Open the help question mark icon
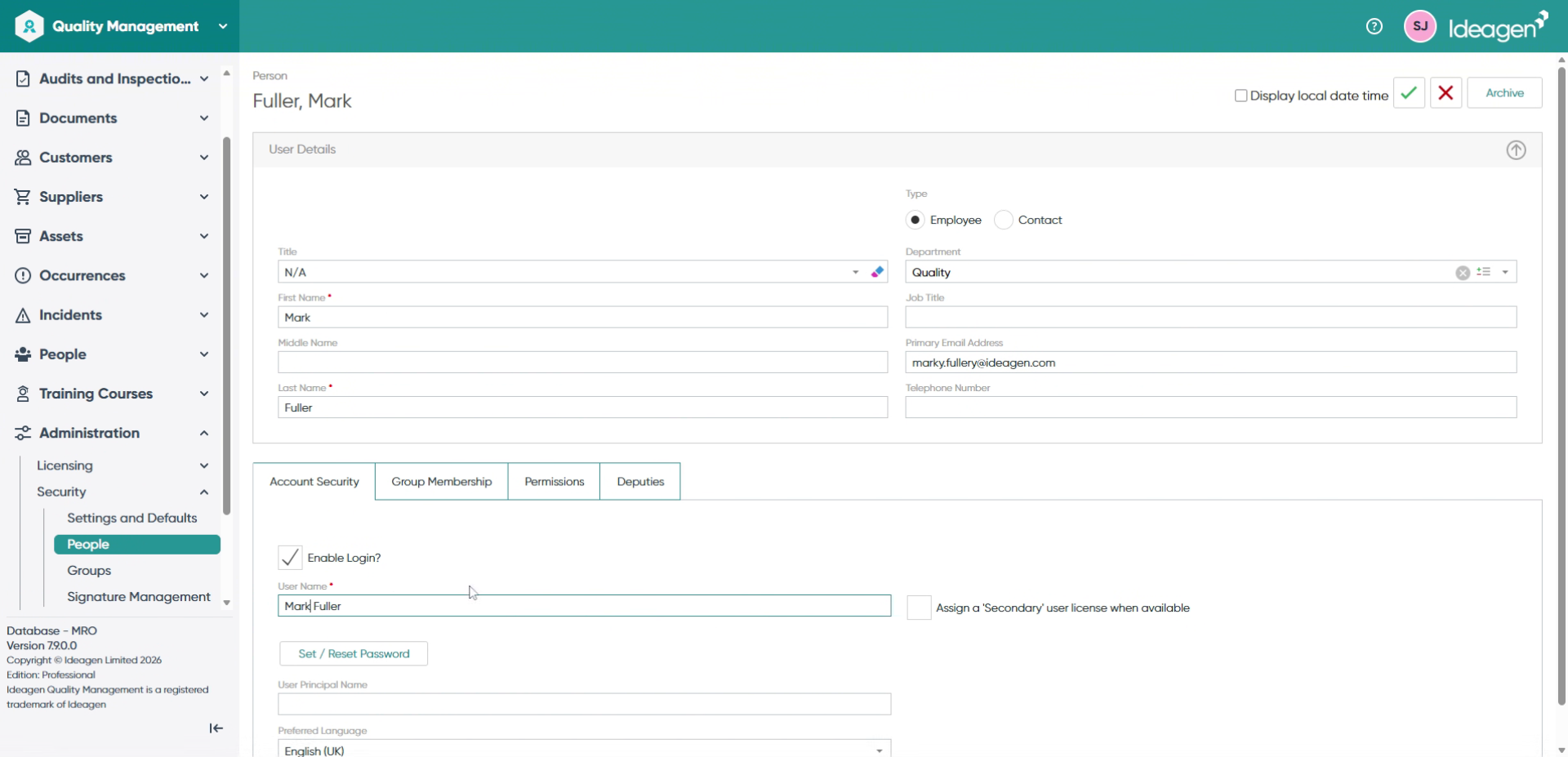 click(1374, 26)
